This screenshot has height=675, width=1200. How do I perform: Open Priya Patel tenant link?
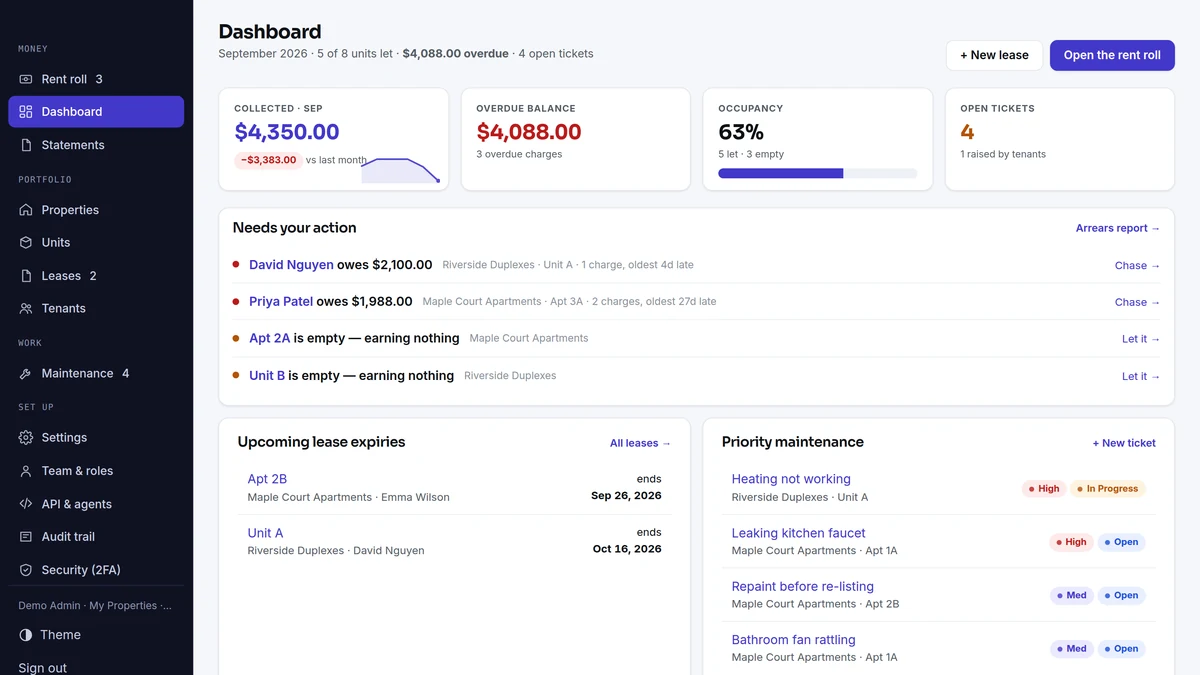(x=281, y=301)
